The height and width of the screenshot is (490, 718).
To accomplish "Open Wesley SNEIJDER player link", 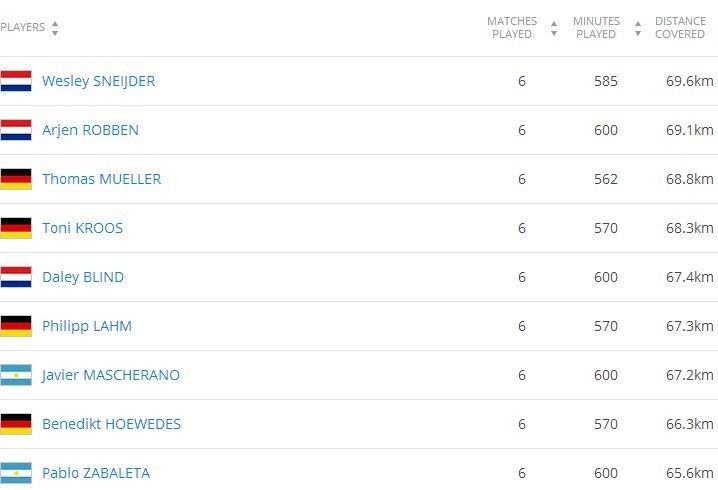I will tap(98, 81).
